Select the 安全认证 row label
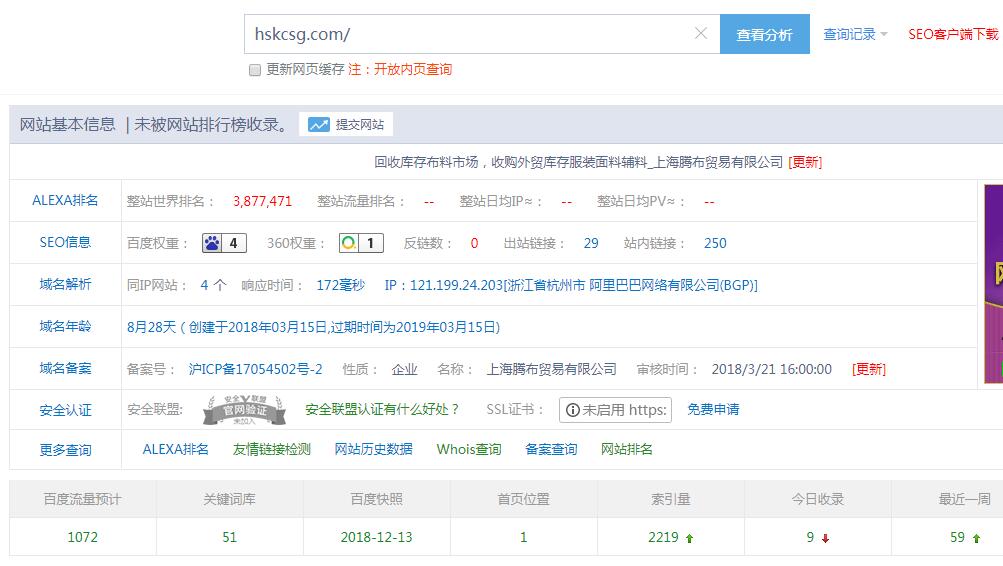 pos(65,410)
